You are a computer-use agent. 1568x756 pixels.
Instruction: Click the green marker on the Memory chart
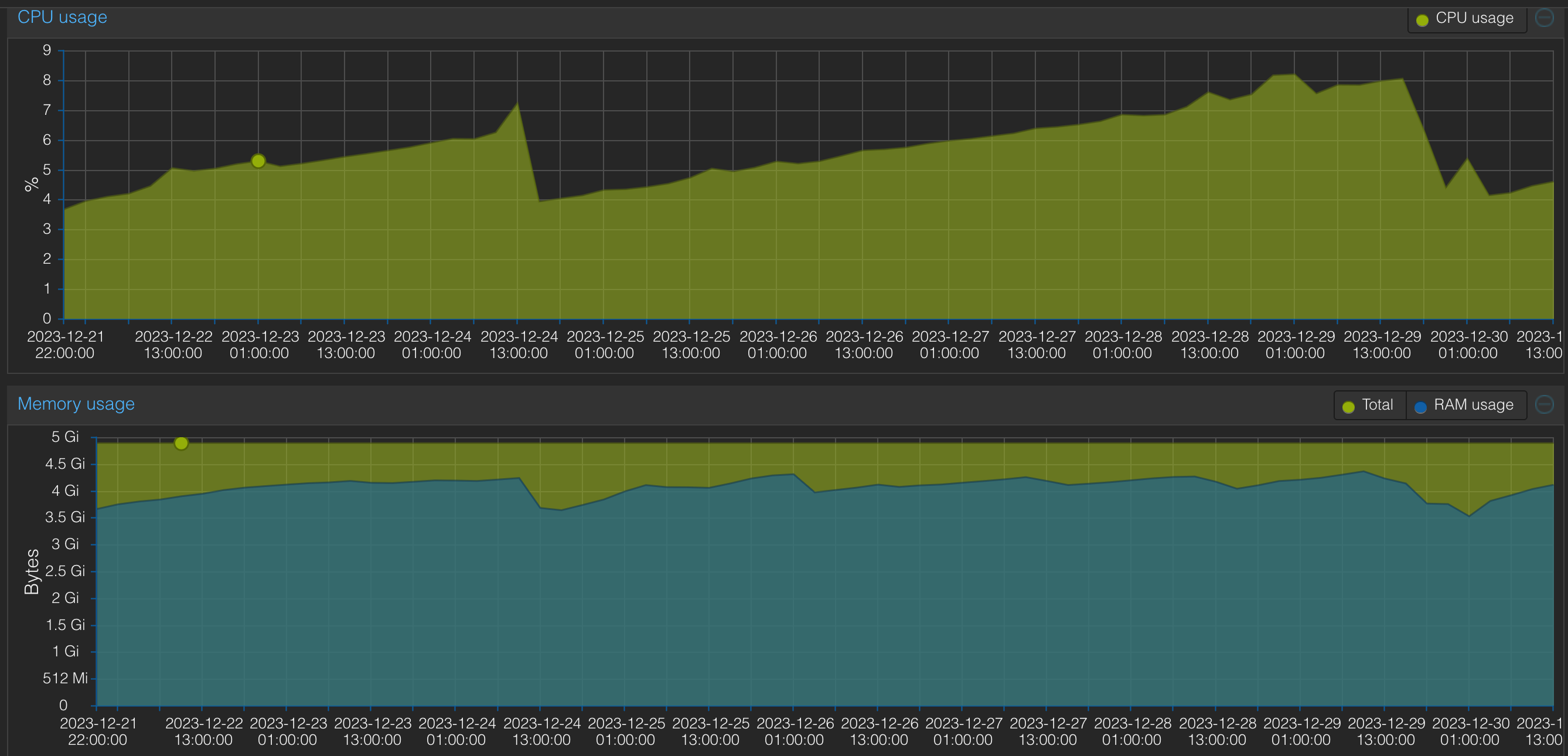click(181, 443)
